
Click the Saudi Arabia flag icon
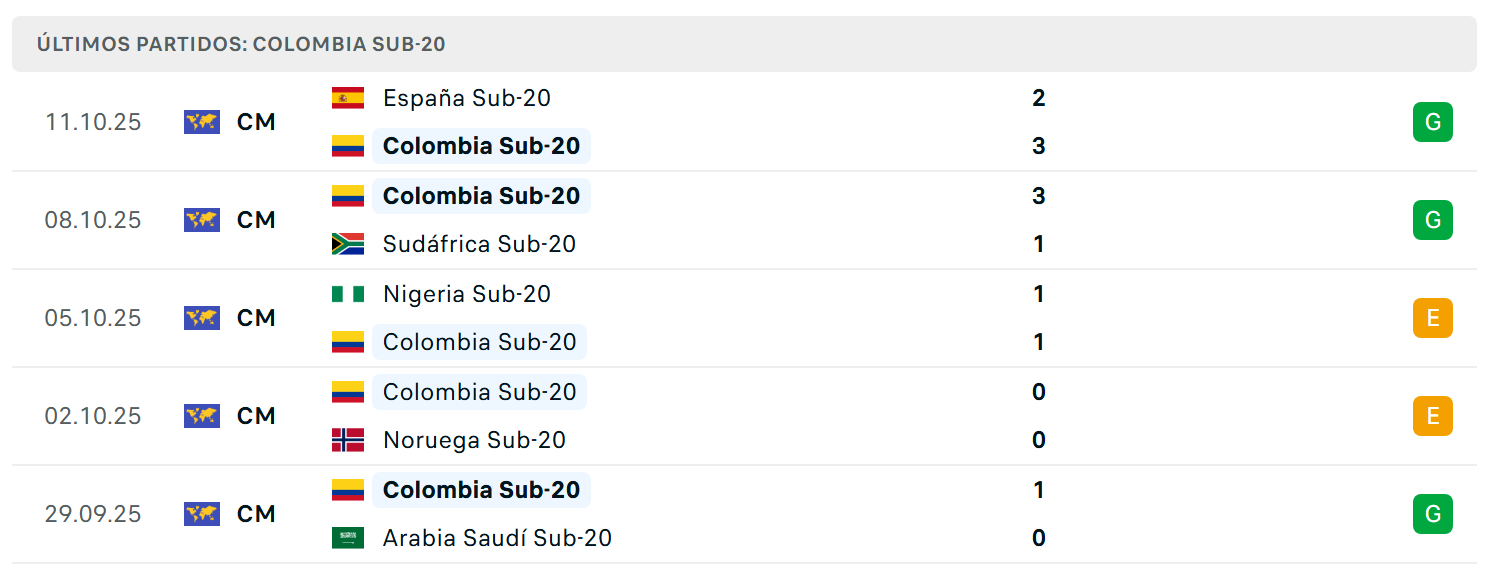[x=348, y=538]
